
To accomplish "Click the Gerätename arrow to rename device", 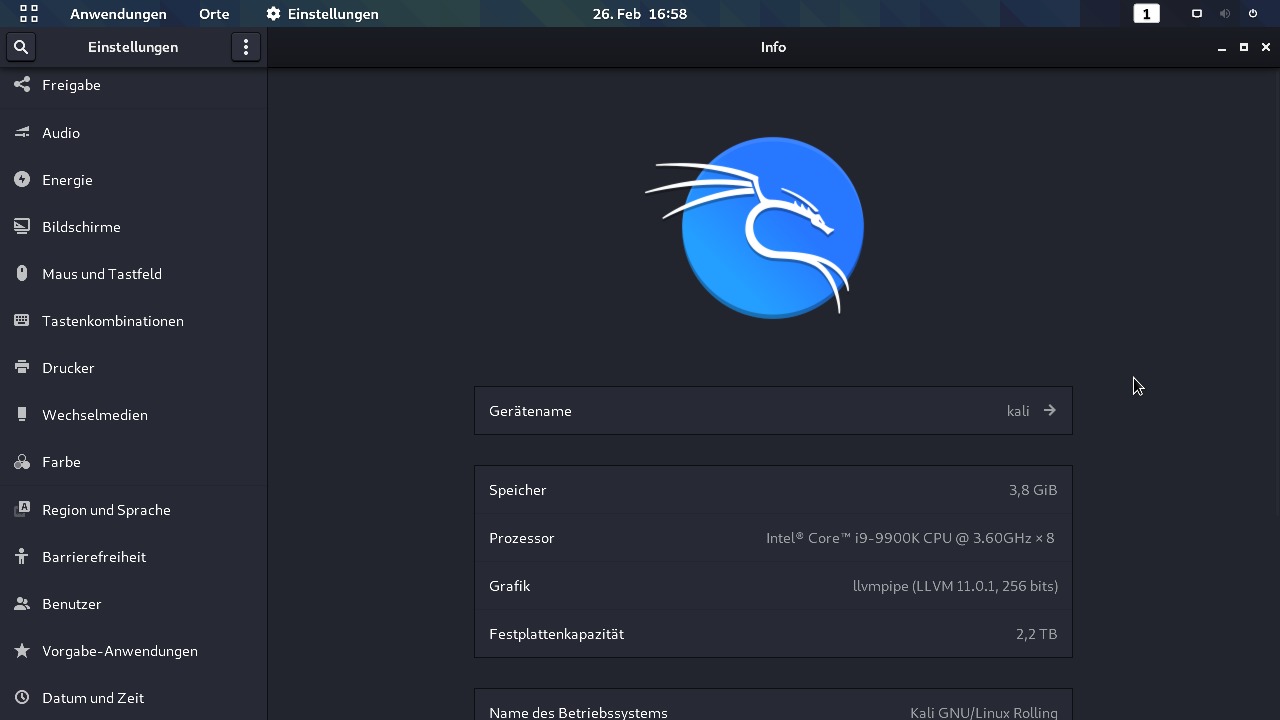I will 1049,410.
